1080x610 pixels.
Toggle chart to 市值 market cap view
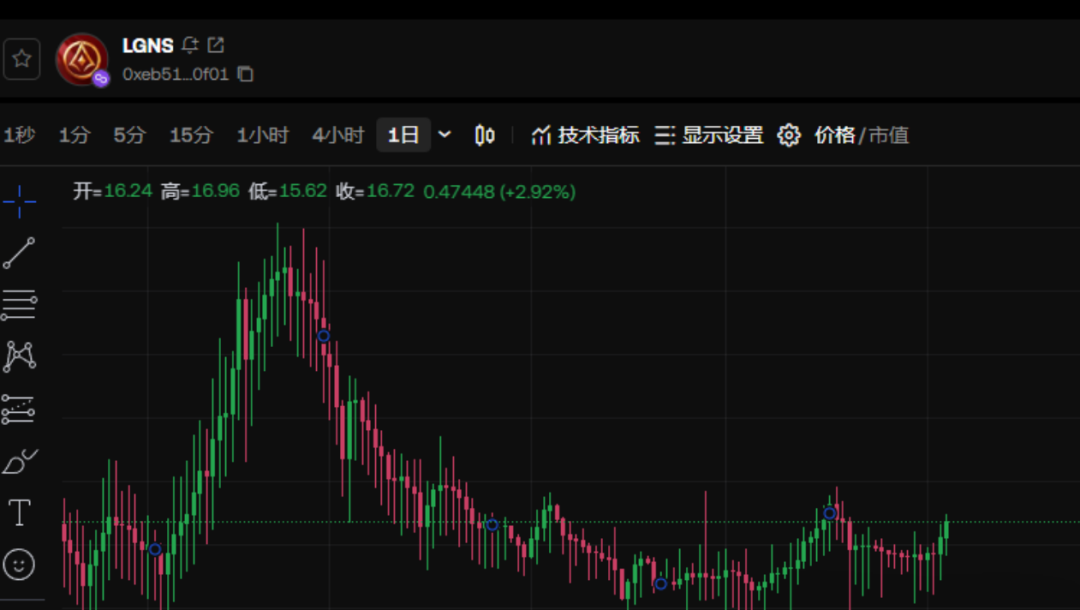(888, 135)
